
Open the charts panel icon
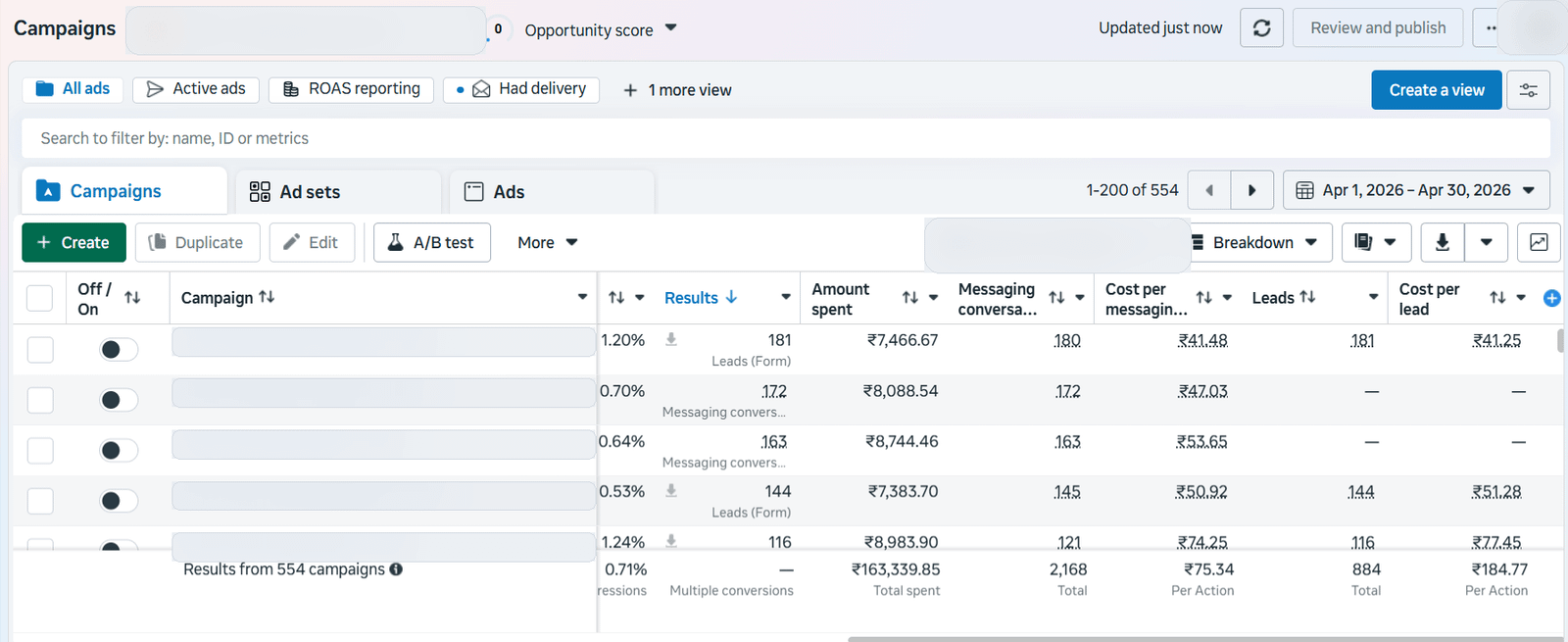[x=1539, y=242]
